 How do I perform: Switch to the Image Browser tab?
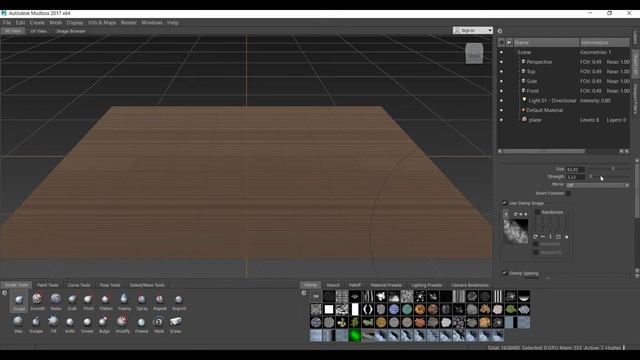71,31
